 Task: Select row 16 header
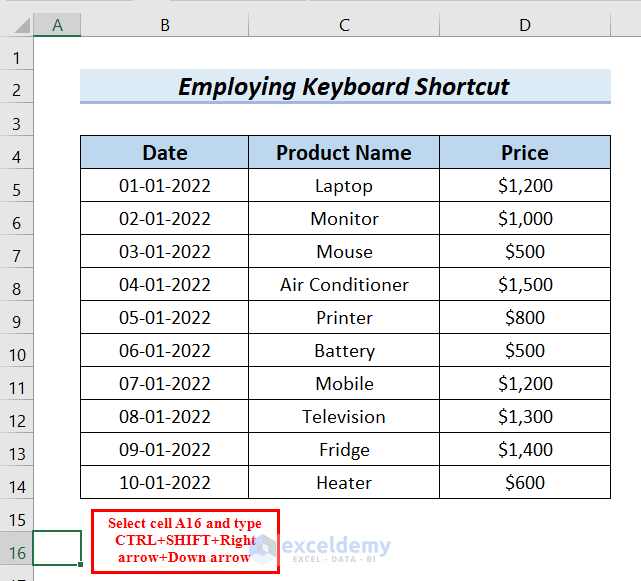tap(16, 548)
